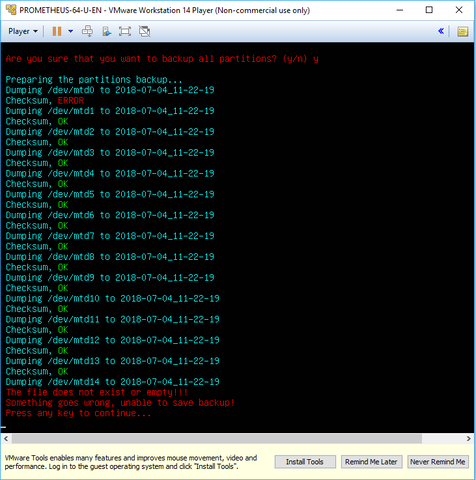Click 'Dumping /dev/mtd10' line
The width and height of the screenshot is (476, 480).
click(113, 298)
